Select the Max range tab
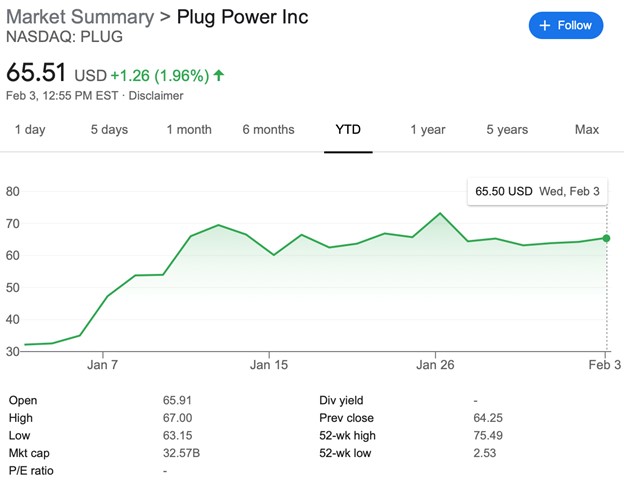The height and width of the screenshot is (501, 624). pos(587,130)
